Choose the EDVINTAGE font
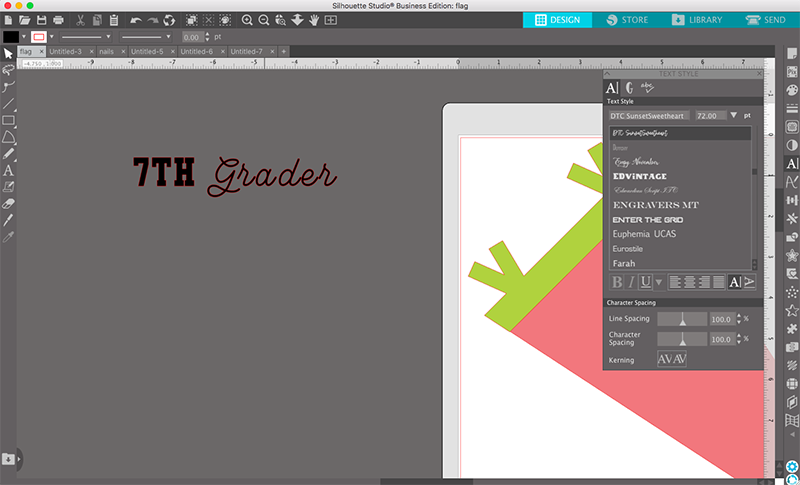Screen dimensions: 800x485 [x=640, y=176]
